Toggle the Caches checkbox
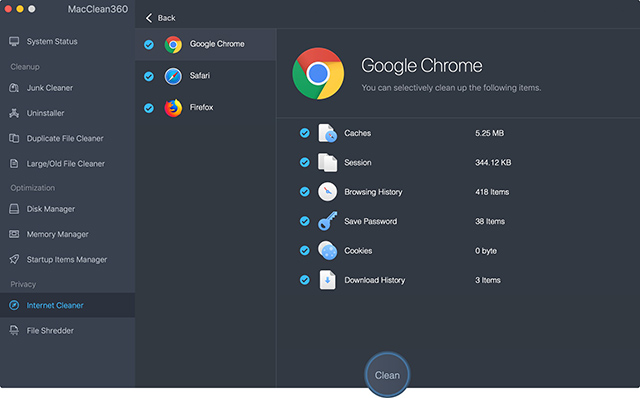 pyautogui.click(x=304, y=133)
